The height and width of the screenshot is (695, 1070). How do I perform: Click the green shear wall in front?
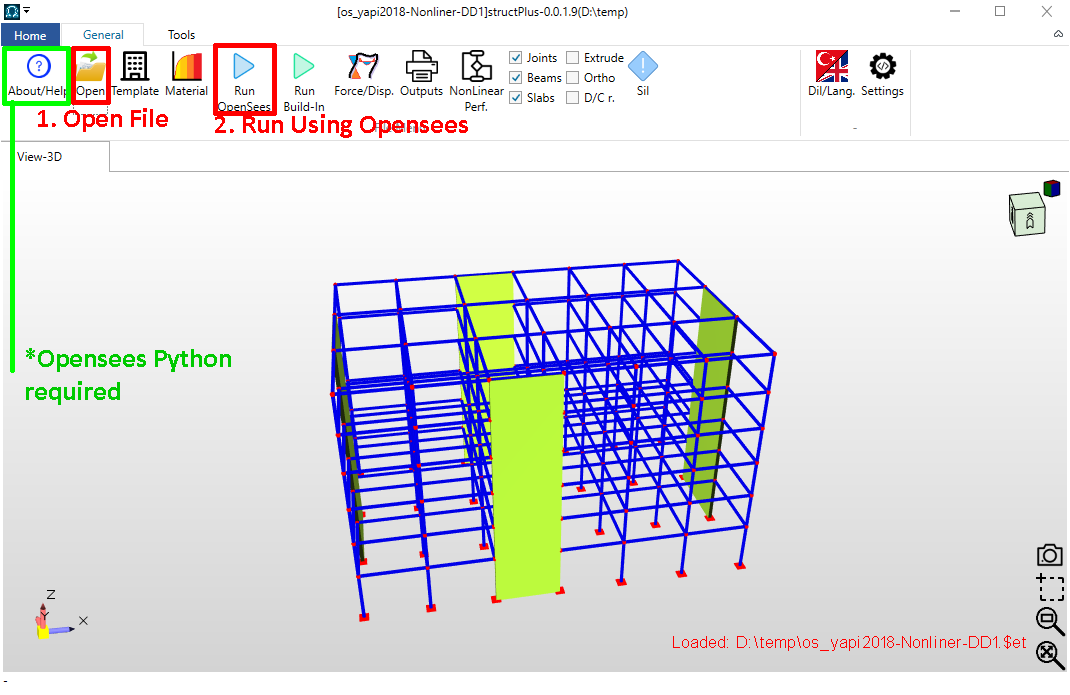click(529, 485)
